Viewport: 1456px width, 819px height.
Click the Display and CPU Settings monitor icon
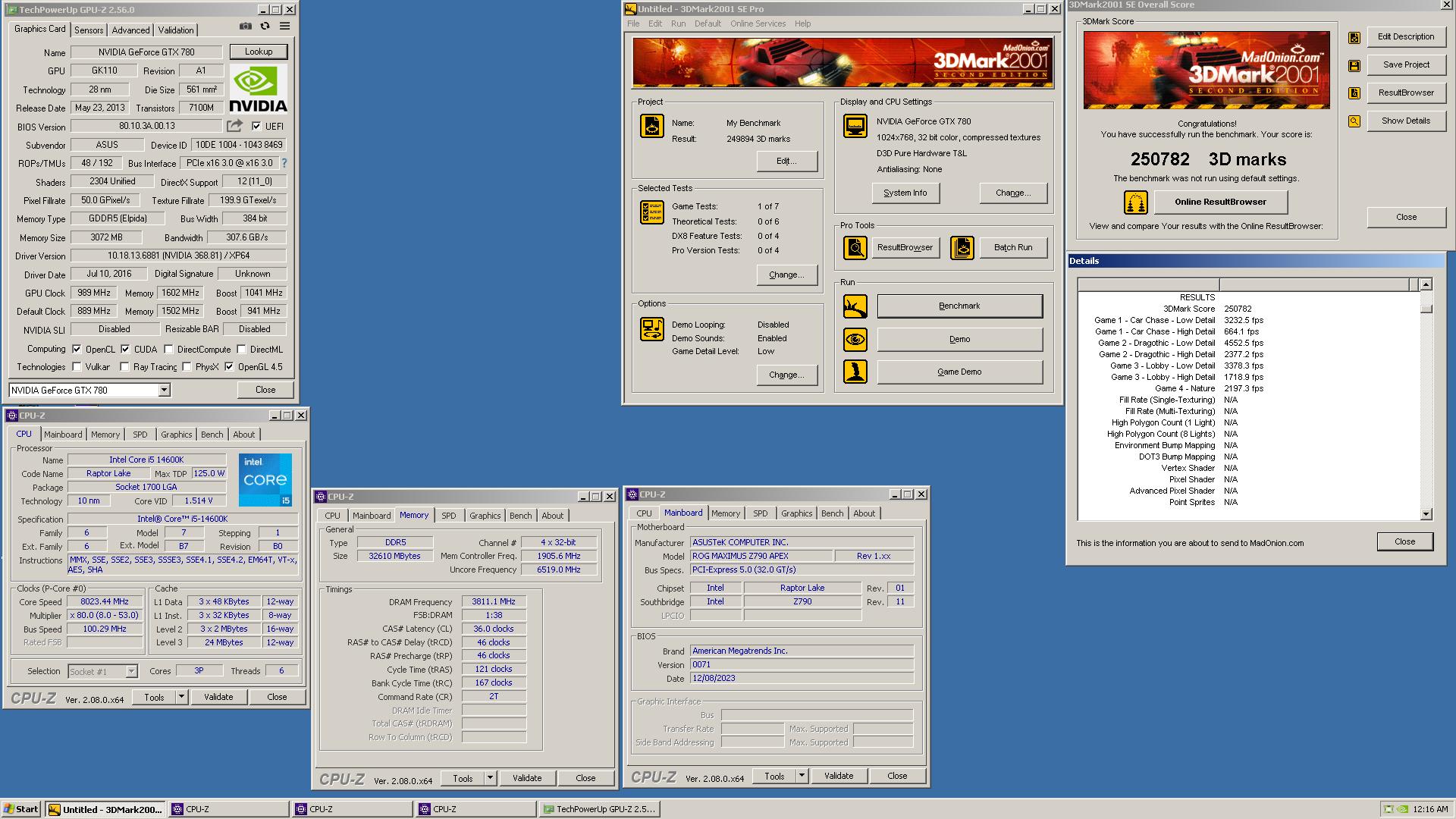[x=855, y=126]
